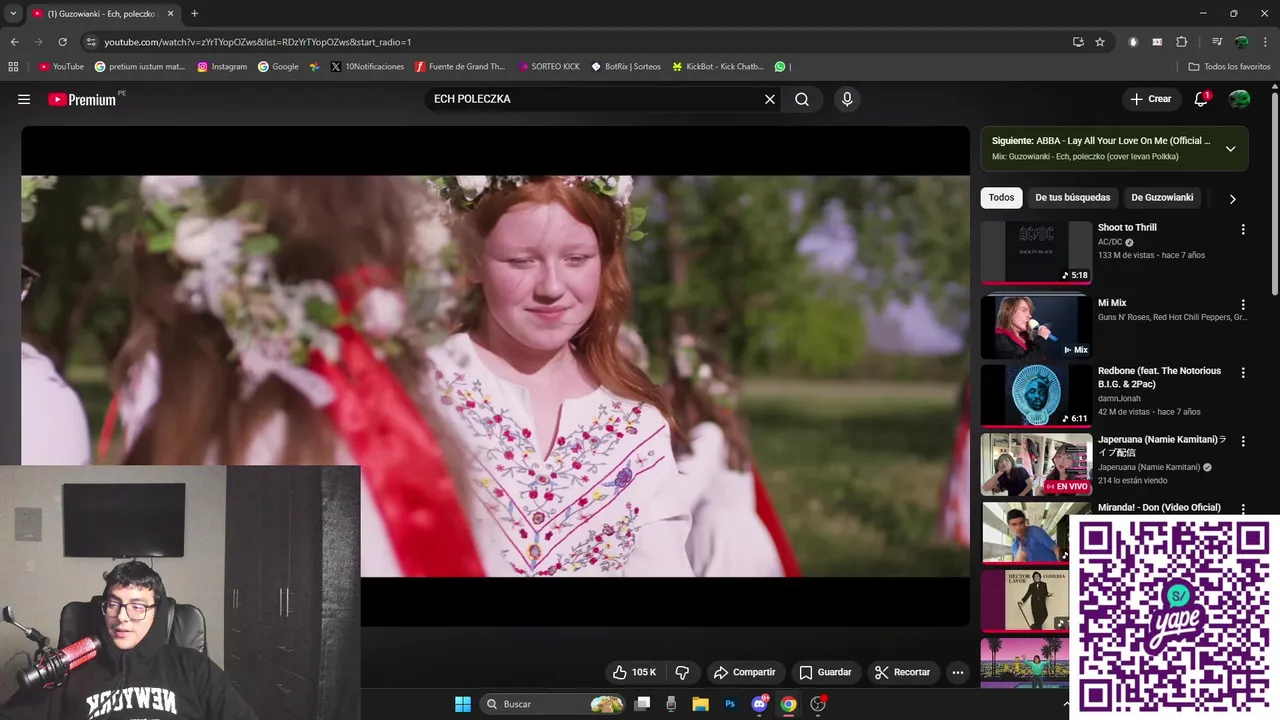Go back in browser history

[15, 42]
